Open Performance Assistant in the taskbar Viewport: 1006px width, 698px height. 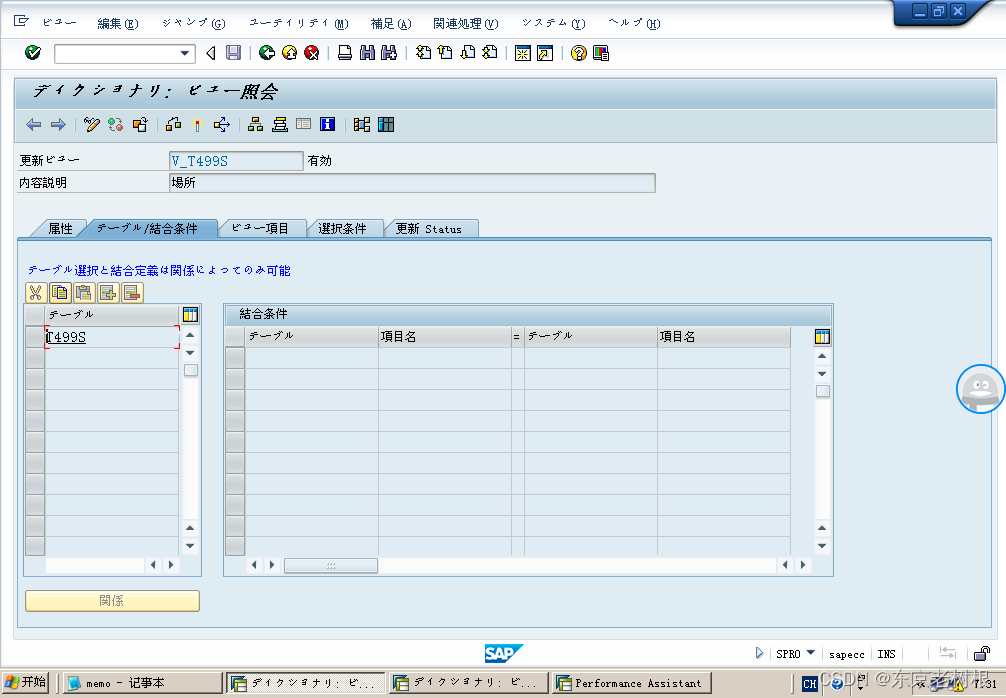point(632,683)
